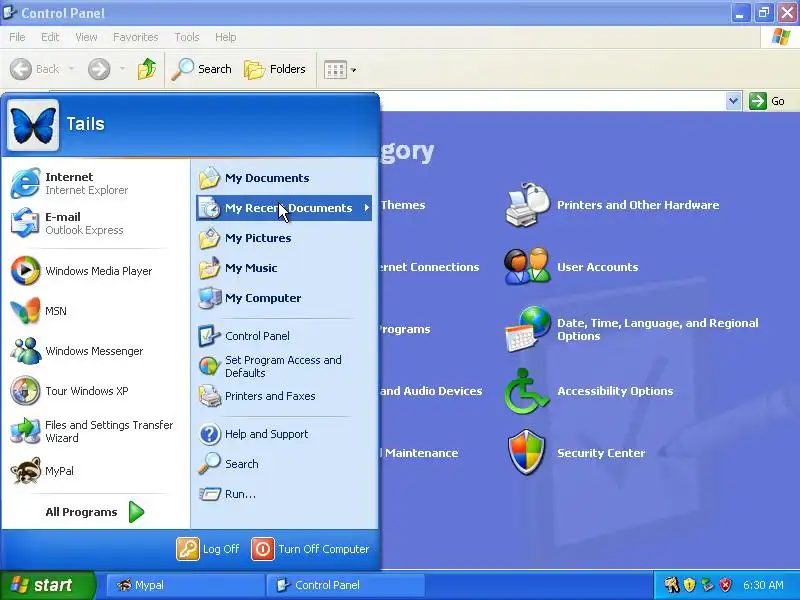Open My Documents folder
Screen dimensions: 800x600
point(284,178)
